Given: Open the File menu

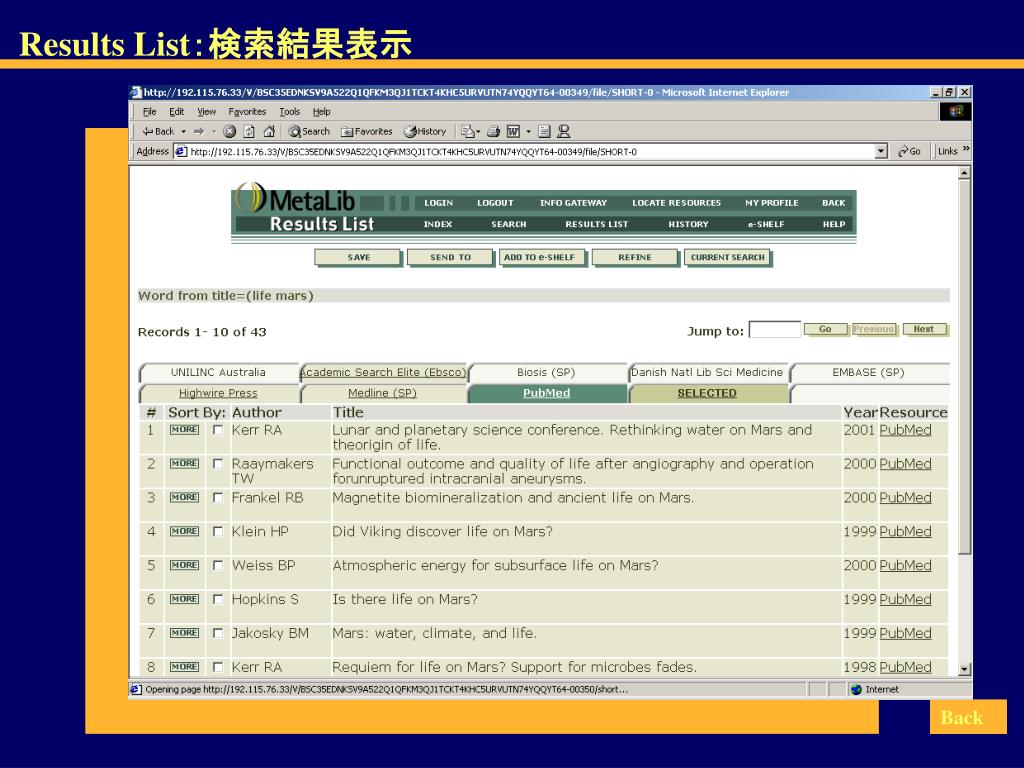Looking at the screenshot, I should pos(149,112).
